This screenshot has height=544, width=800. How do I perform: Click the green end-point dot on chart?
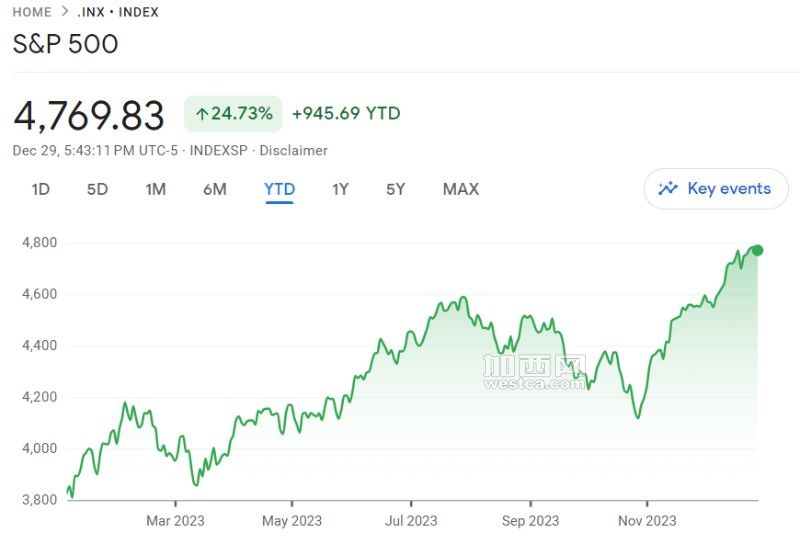pyautogui.click(x=757, y=250)
